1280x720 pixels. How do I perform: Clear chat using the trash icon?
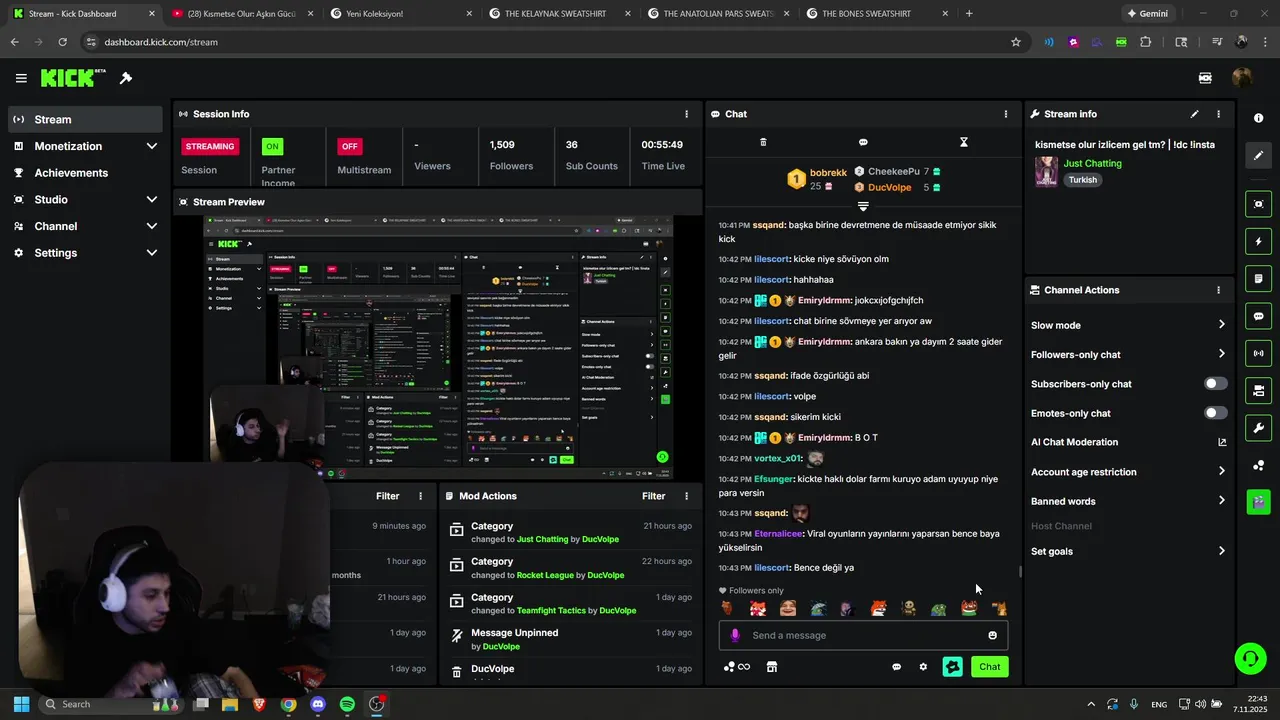pyautogui.click(x=763, y=142)
